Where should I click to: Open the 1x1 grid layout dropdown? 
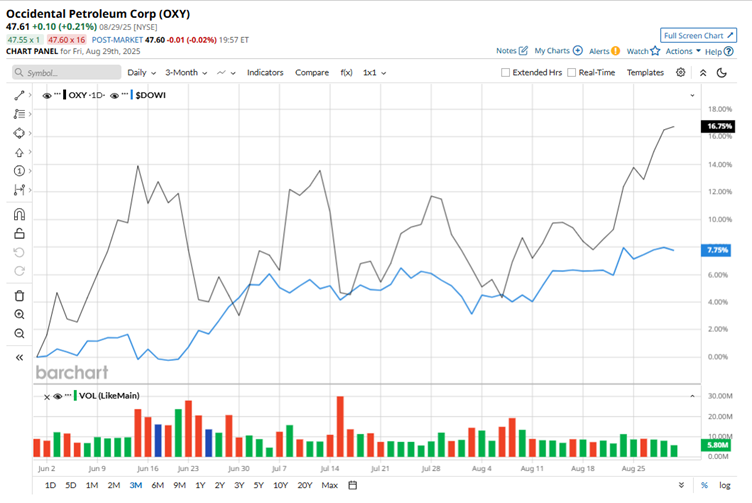(374, 72)
